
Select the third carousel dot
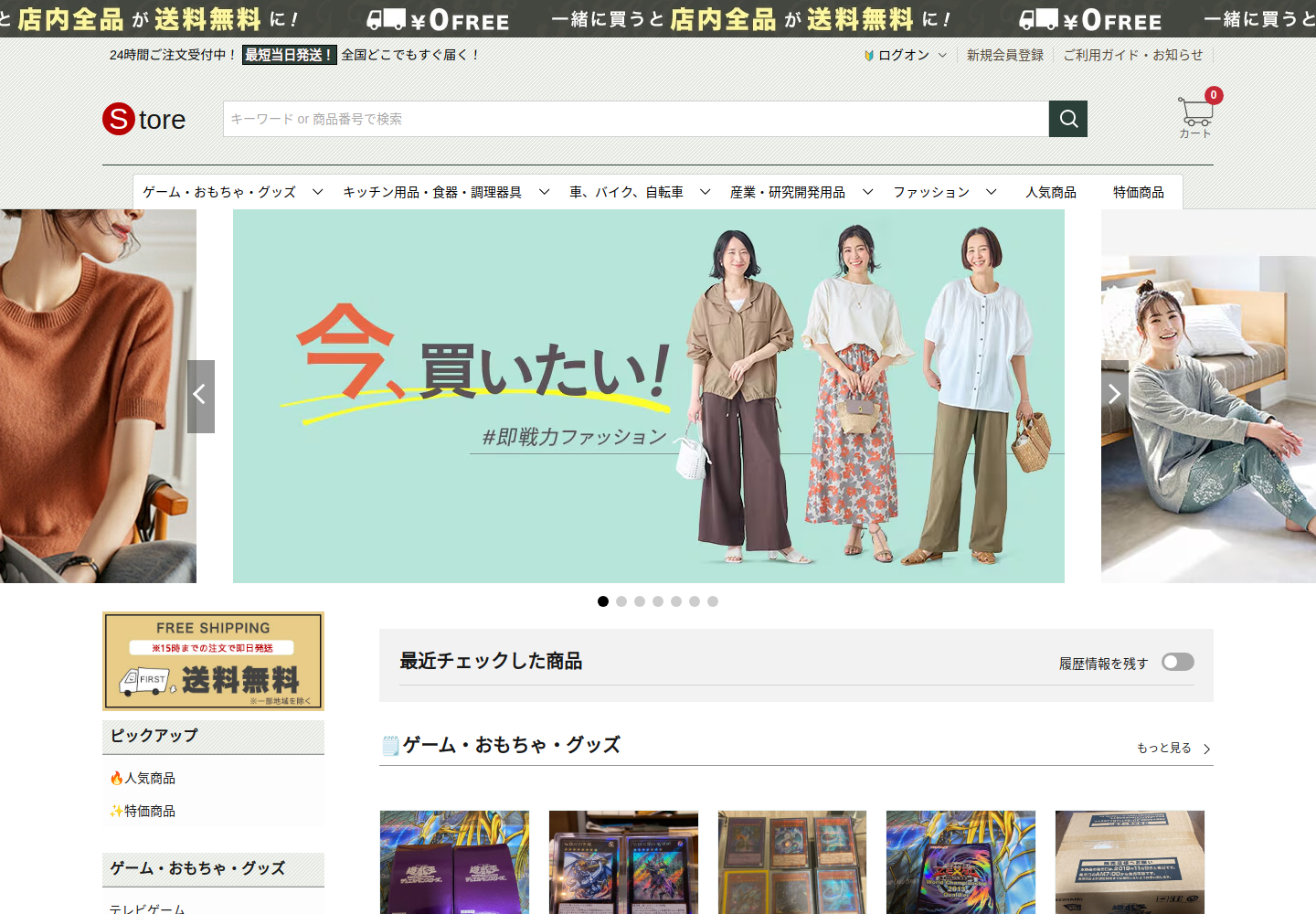[x=640, y=601]
